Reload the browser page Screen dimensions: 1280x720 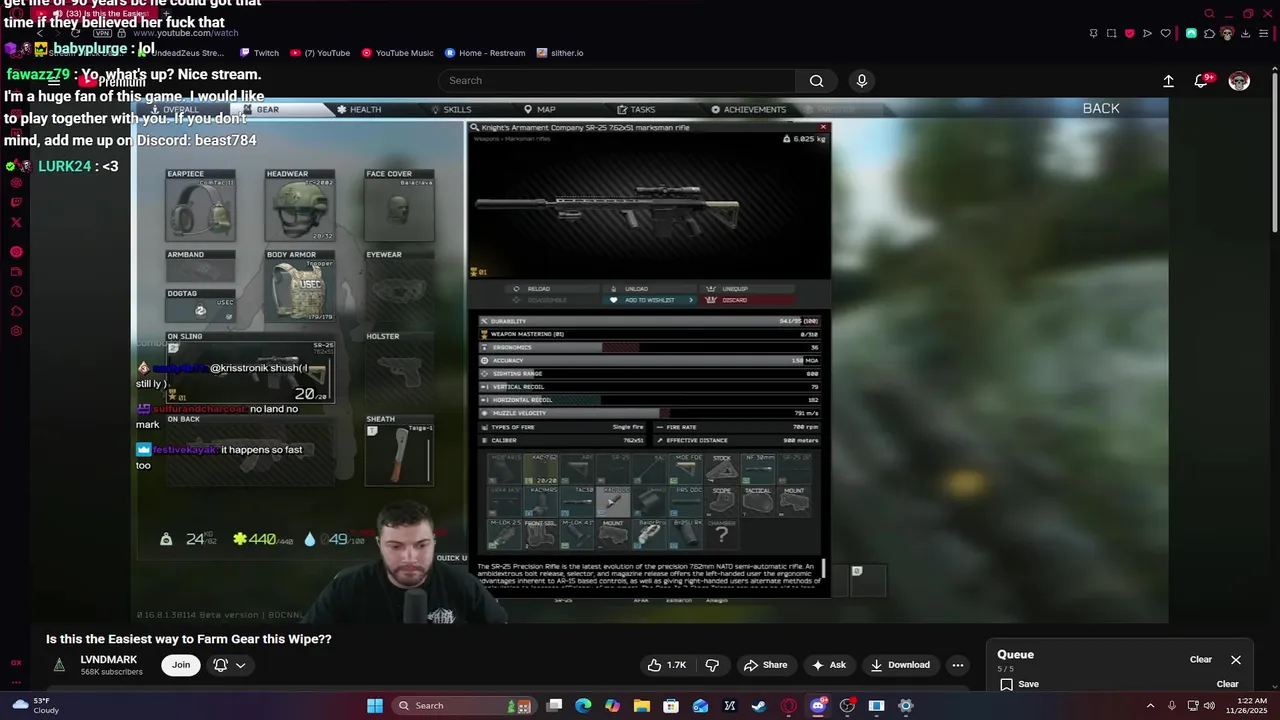point(74,33)
